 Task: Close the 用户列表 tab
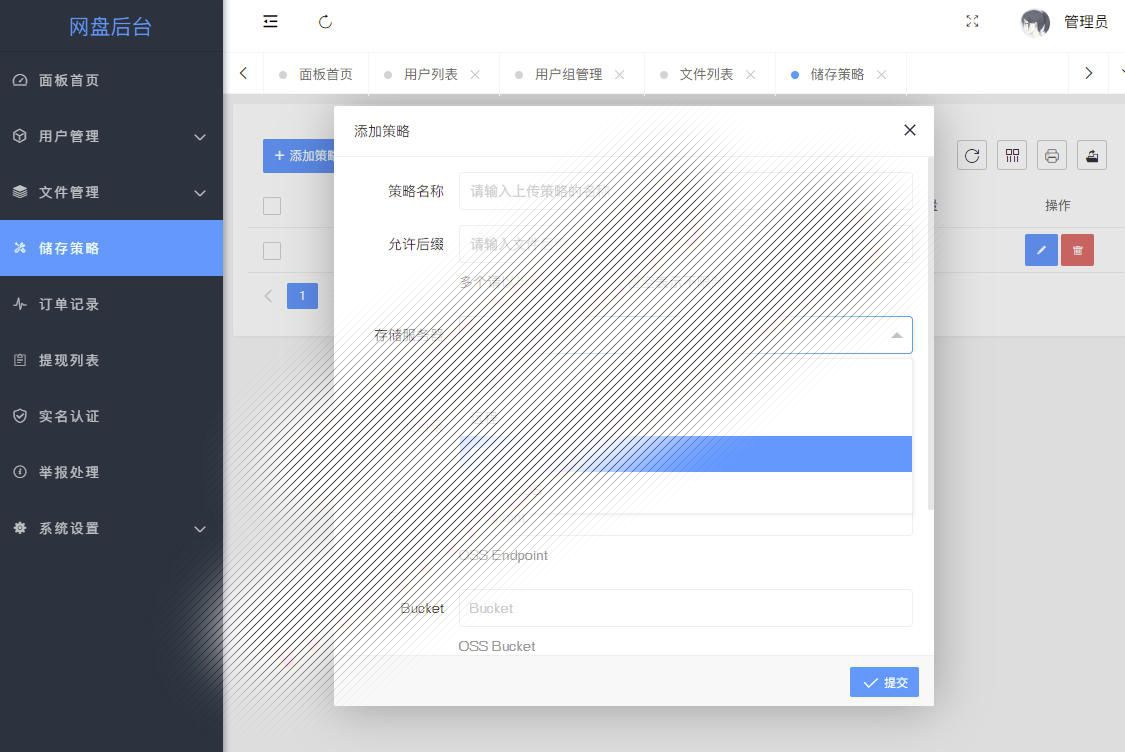pos(475,75)
